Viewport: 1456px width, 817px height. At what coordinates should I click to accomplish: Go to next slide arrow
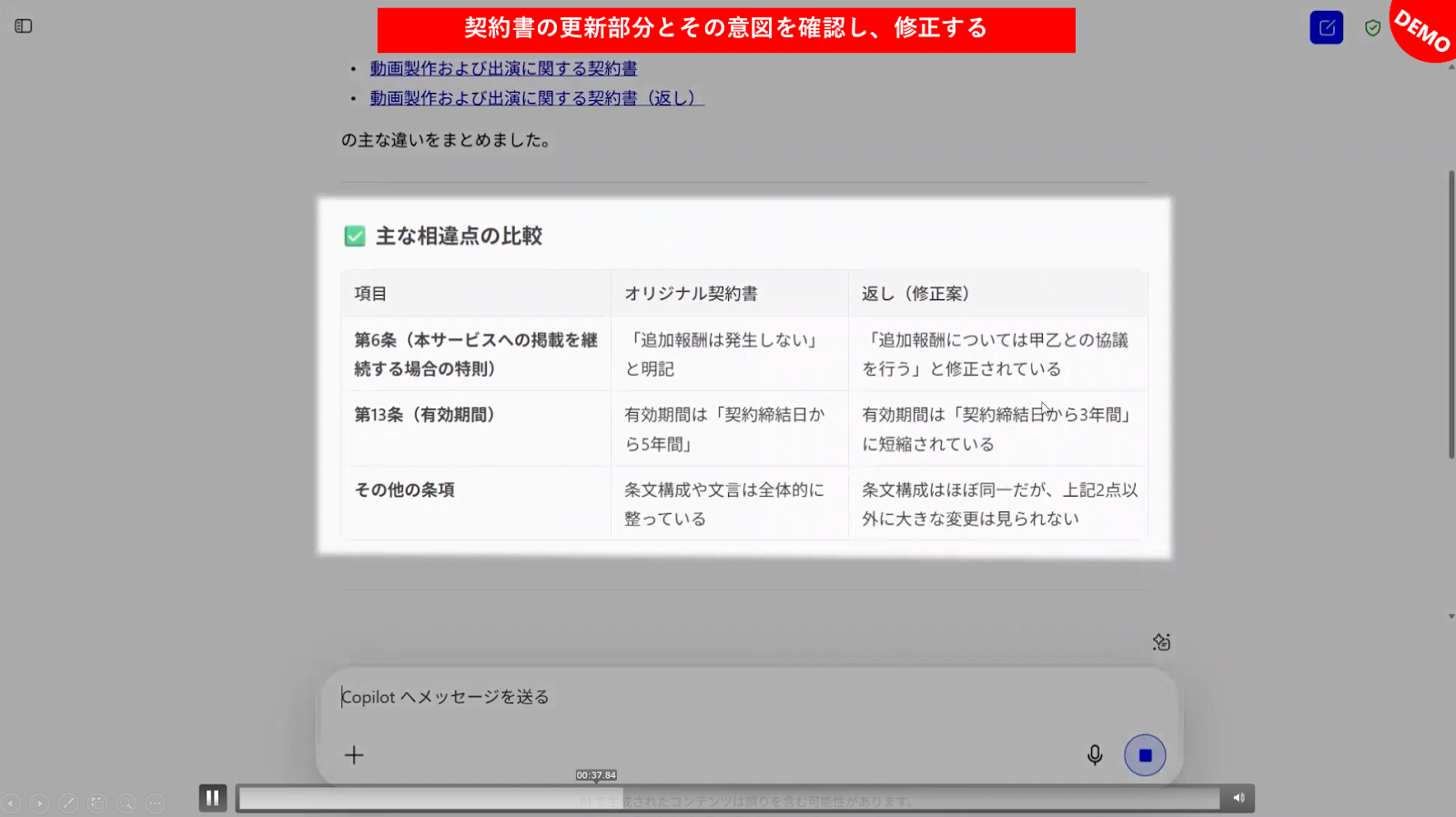39,803
